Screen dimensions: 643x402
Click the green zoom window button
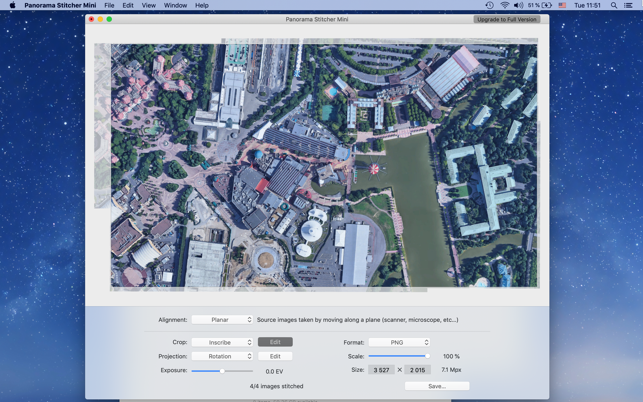point(109,19)
